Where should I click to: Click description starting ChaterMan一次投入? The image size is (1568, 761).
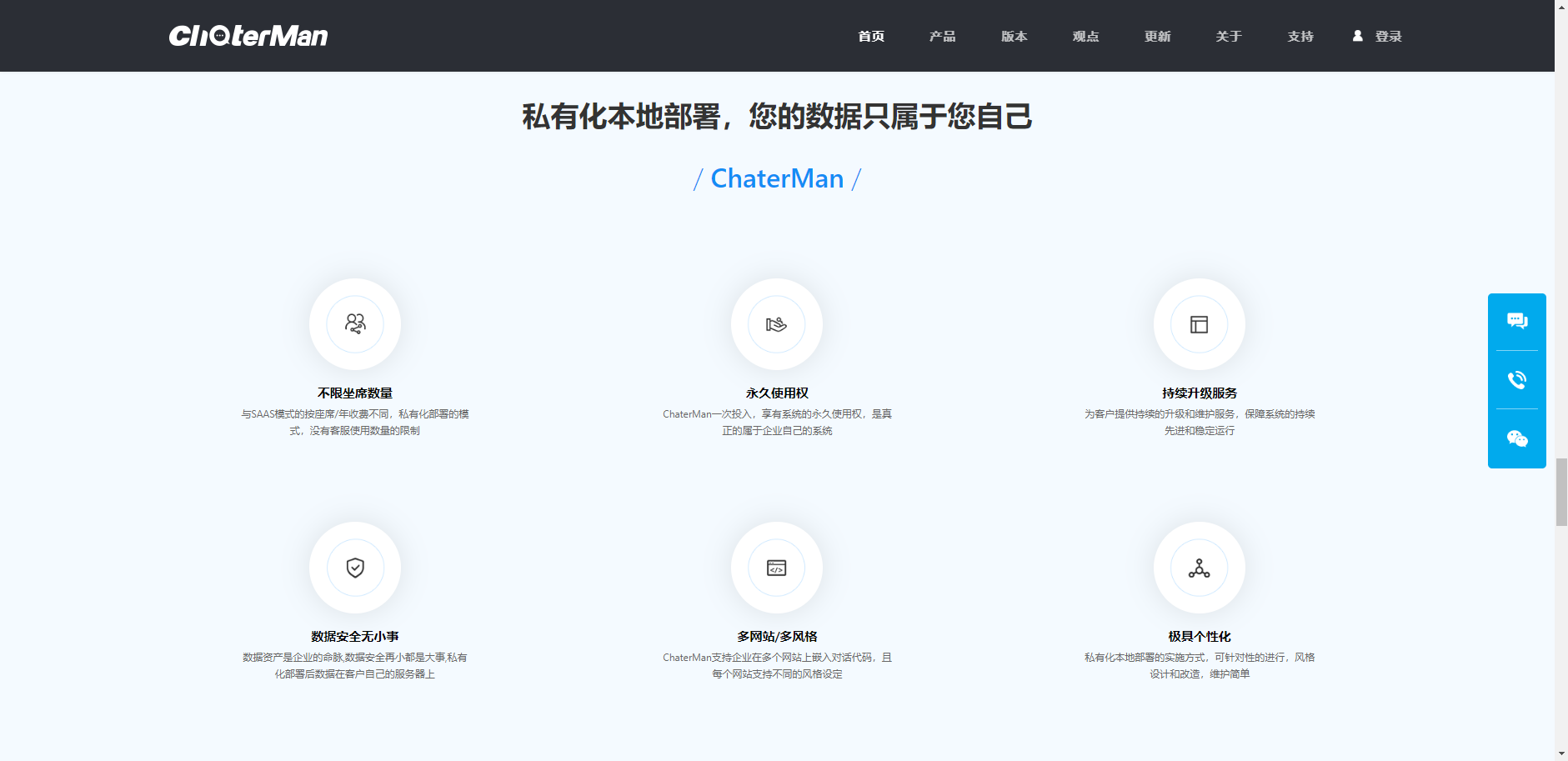(777, 423)
